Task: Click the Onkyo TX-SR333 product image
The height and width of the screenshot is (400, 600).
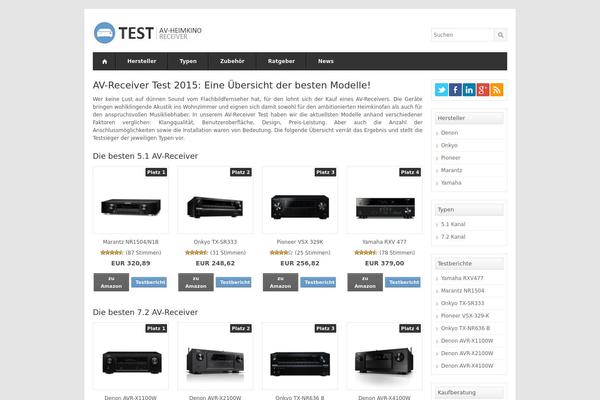Action: tap(215, 207)
